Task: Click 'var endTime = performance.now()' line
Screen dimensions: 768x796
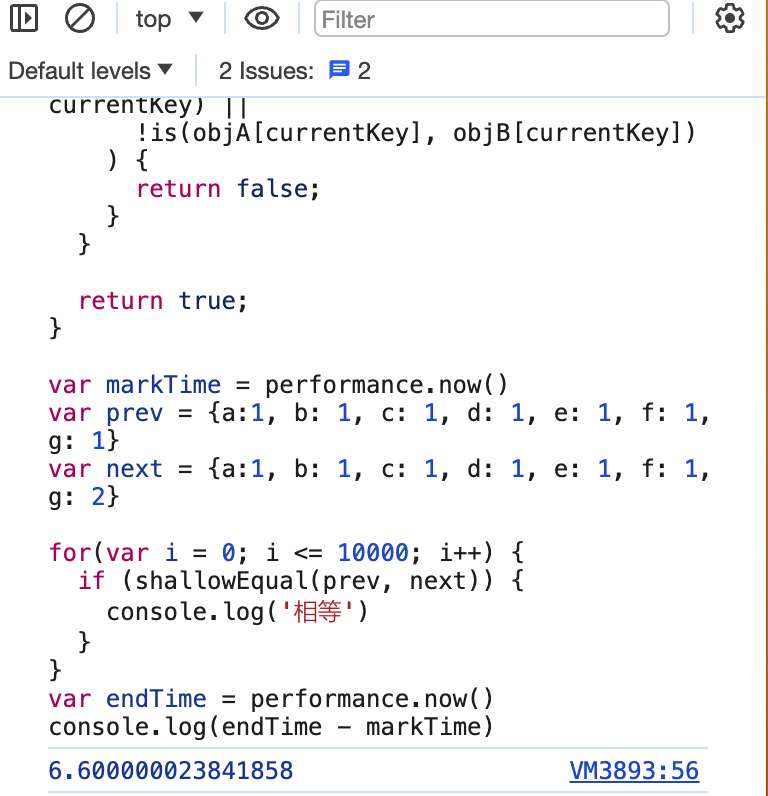Action: 271,699
